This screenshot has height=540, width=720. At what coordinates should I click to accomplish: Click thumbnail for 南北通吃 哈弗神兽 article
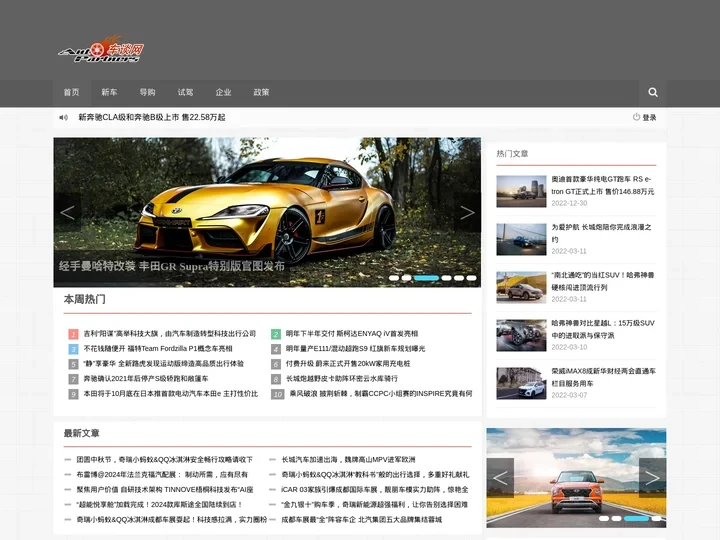coord(521,287)
